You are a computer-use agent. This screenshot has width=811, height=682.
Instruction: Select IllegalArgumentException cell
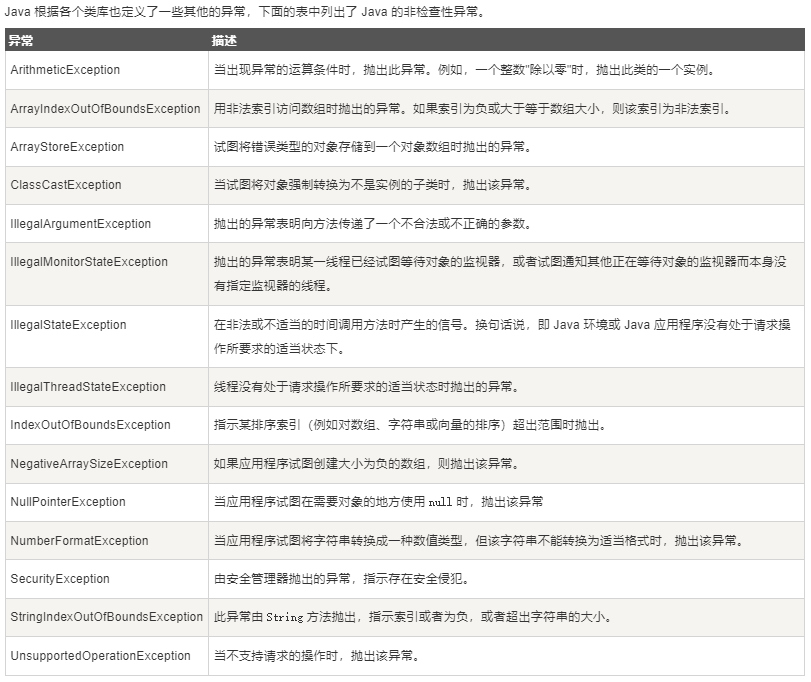(x=107, y=224)
